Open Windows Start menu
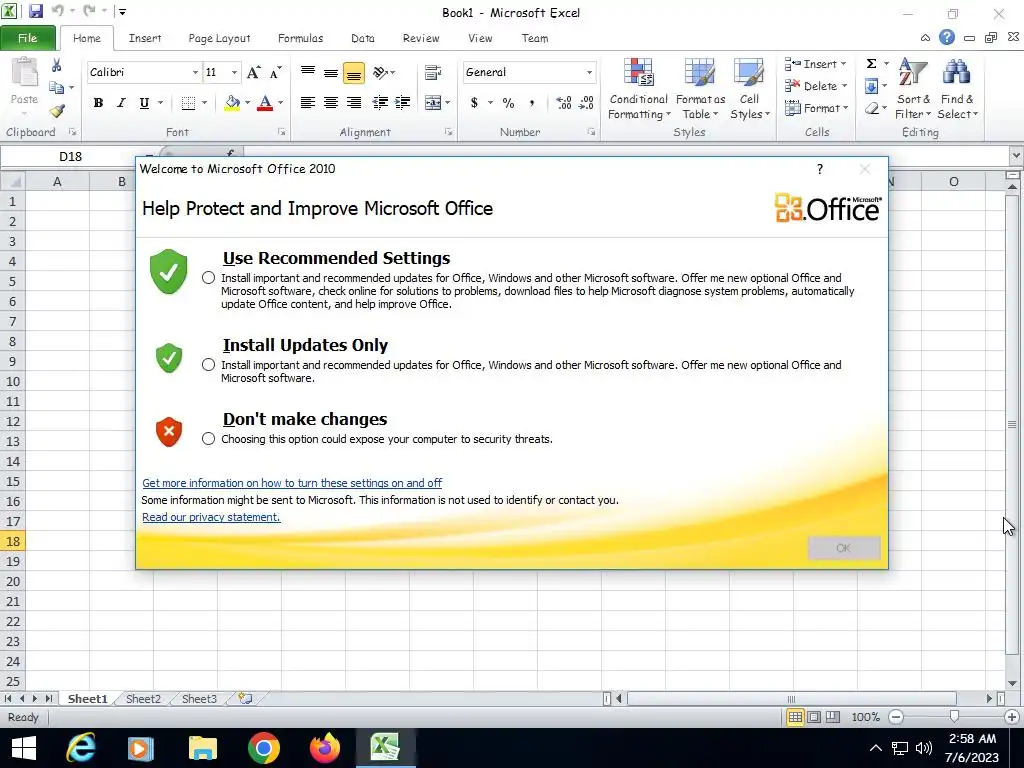Screen dimensions: 1024x768 point(24,748)
